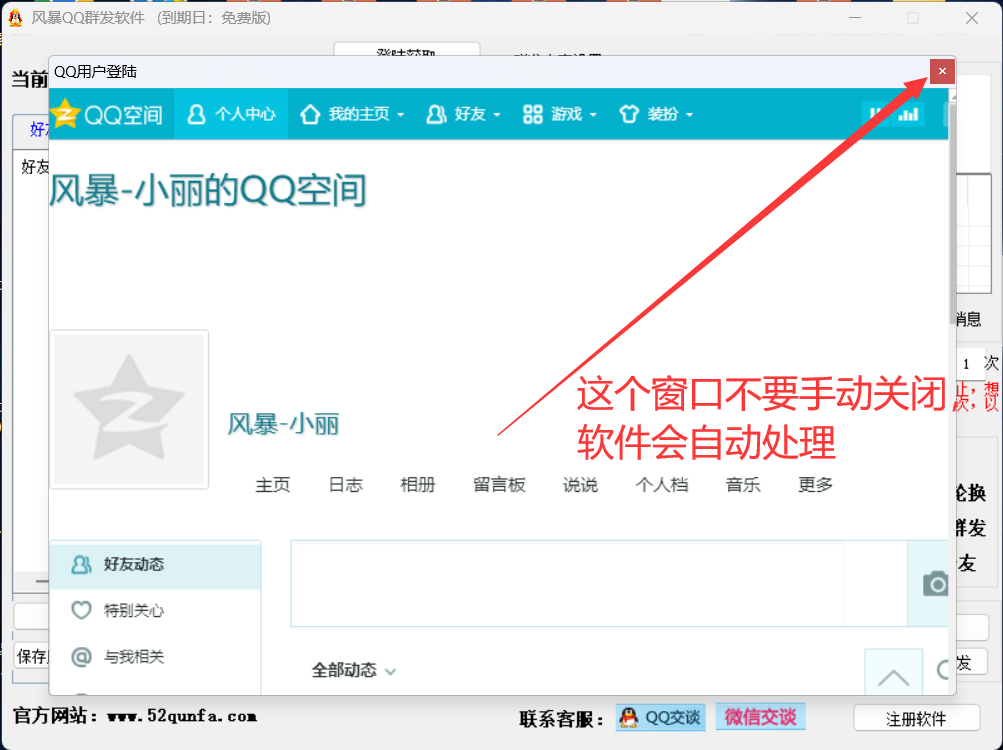Screen dimensions: 1003x750
Task: Switch to the 相册 tab
Action: (x=418, y=484)
